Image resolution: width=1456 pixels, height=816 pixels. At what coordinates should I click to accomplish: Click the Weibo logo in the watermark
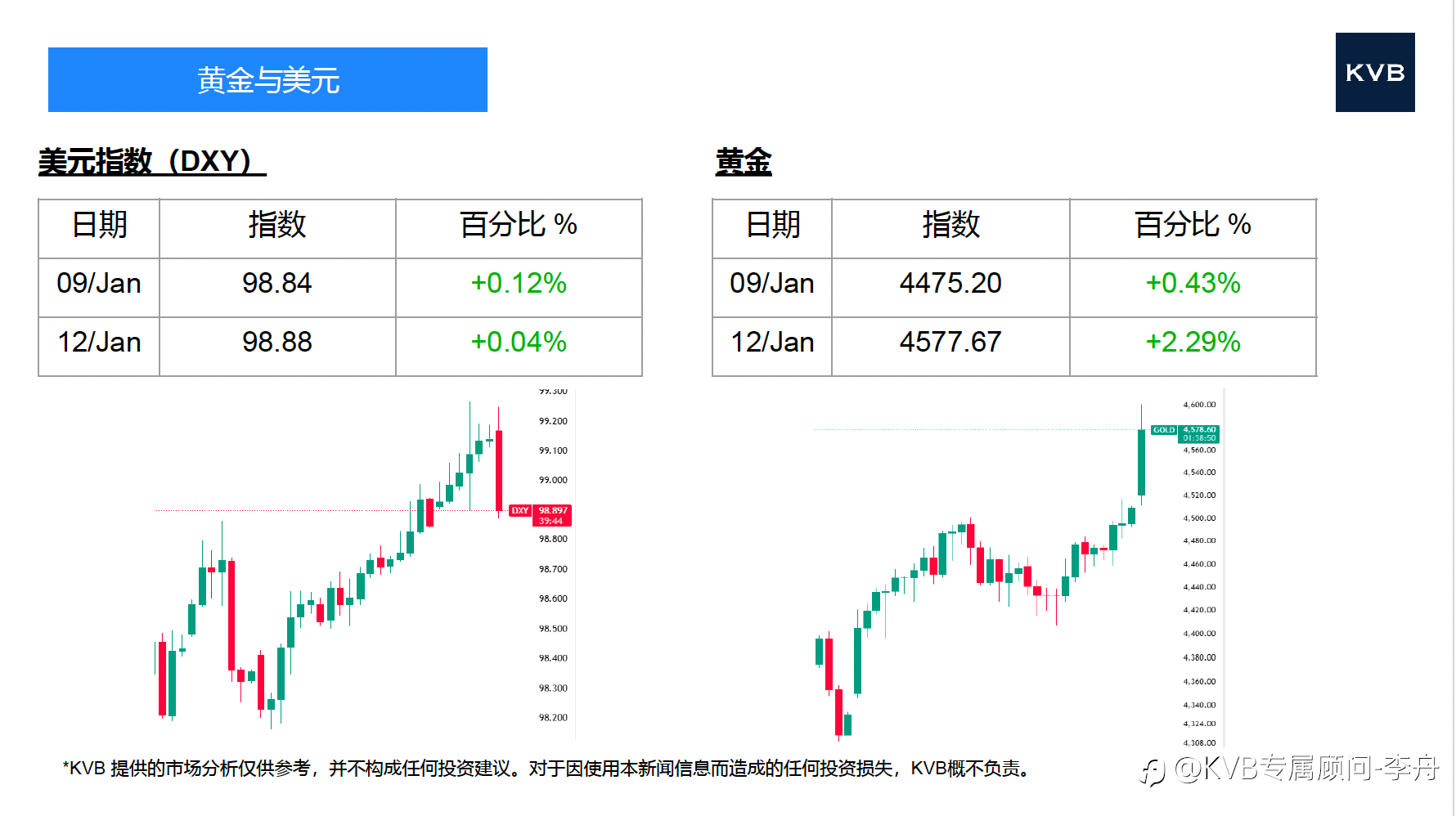pos(1153,771)
